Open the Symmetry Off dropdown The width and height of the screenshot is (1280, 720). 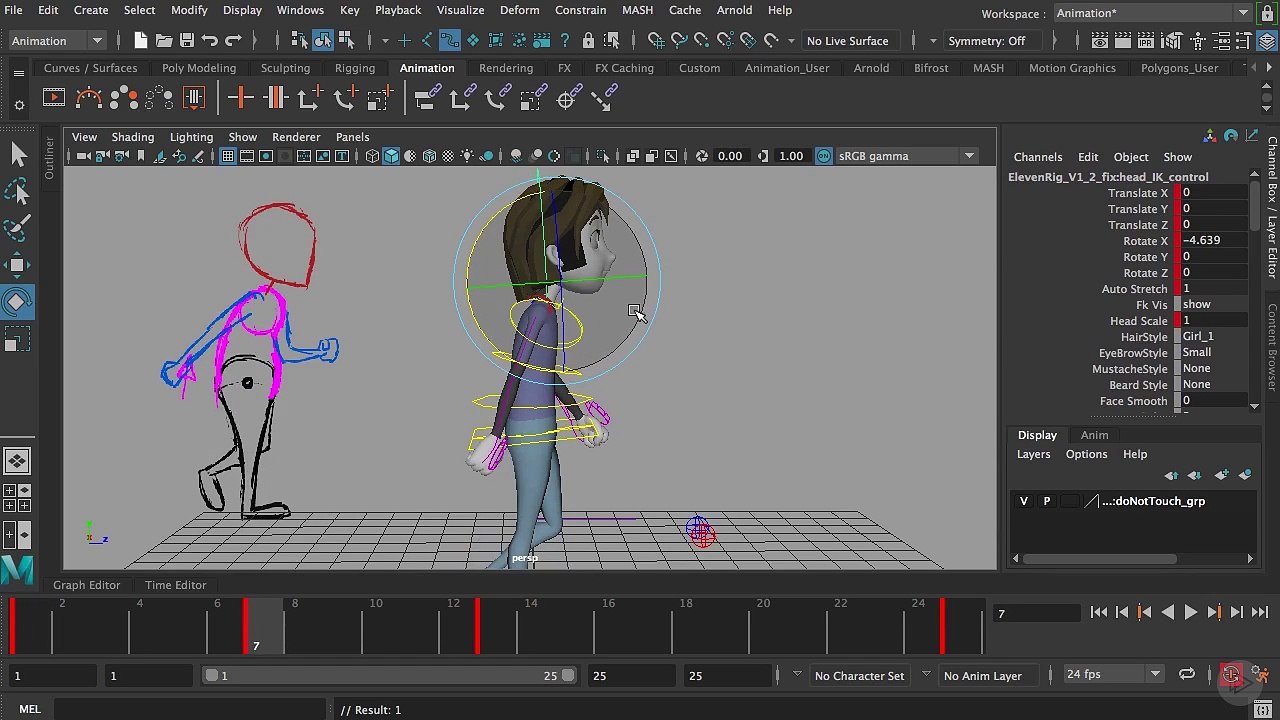pos(992,41)
